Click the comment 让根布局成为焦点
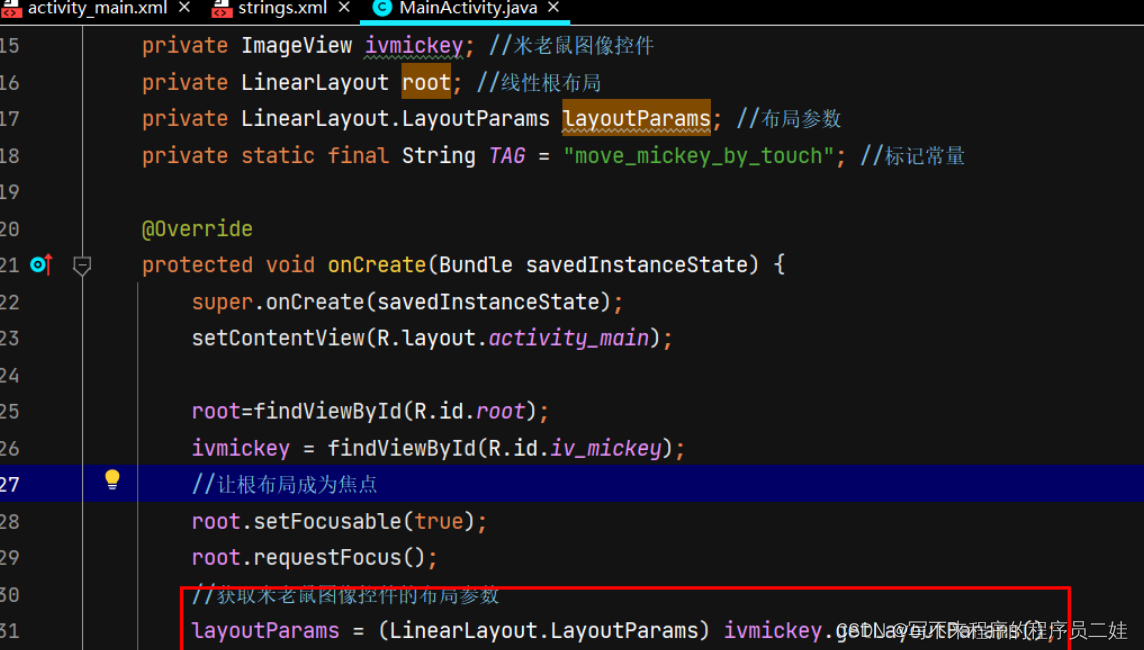 click(285, 484)
